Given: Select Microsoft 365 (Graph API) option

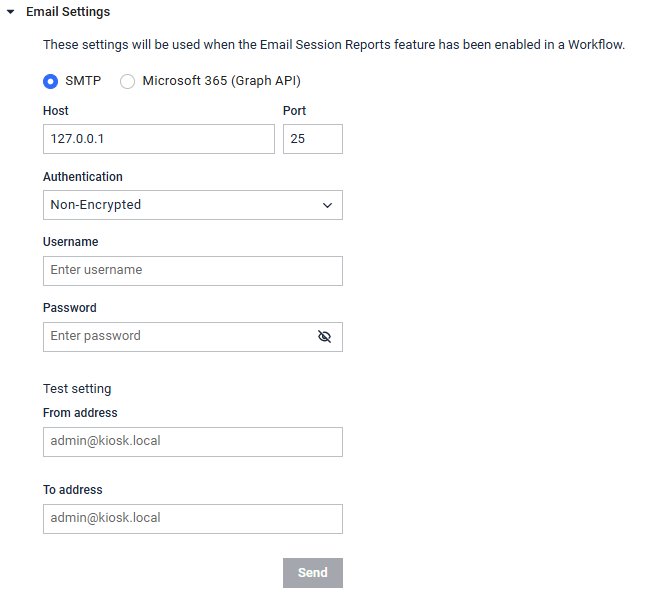Looking at the screenshot, I should 127,81.
